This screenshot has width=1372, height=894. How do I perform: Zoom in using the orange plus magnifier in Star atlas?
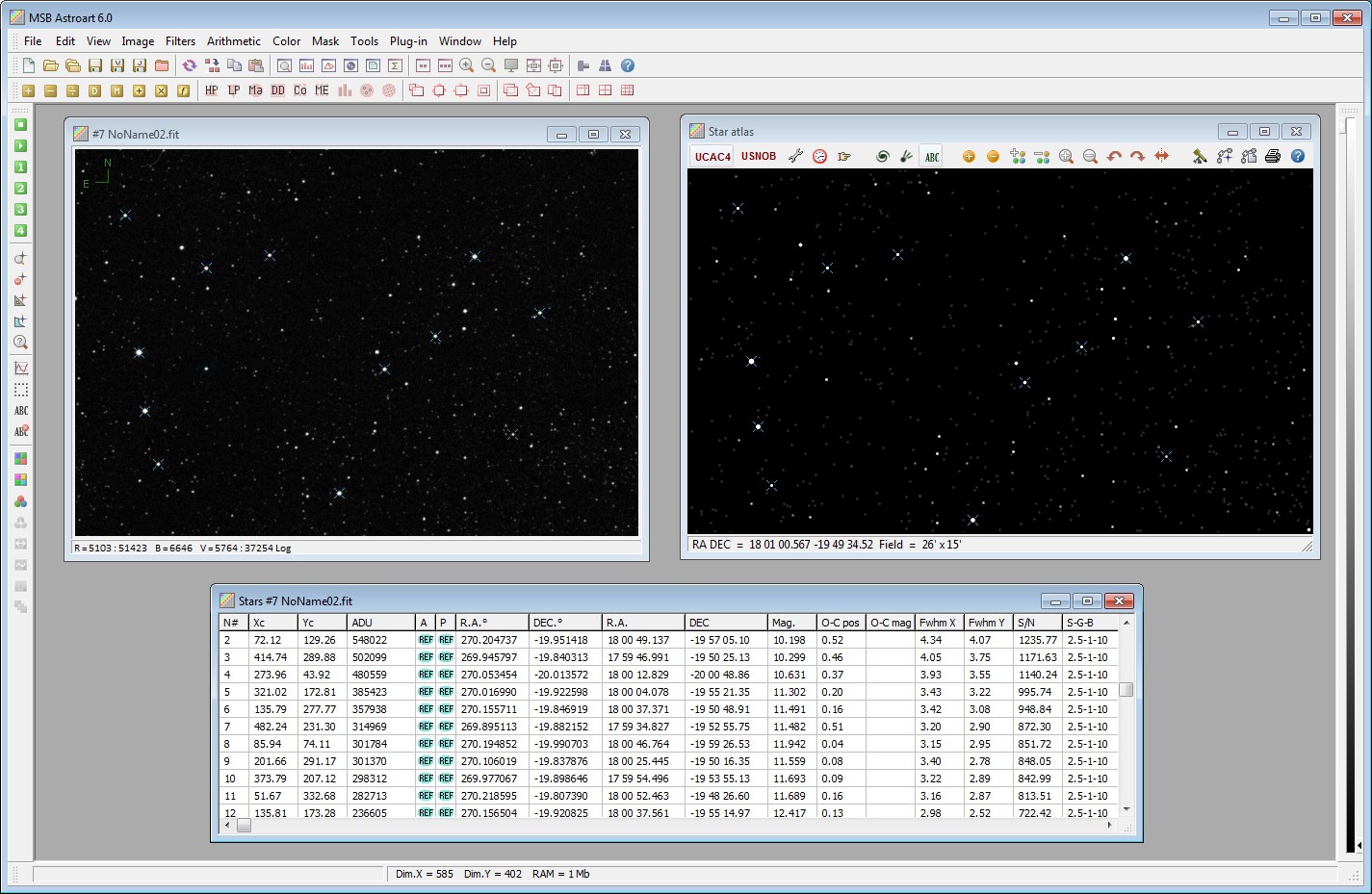tap(969, 155)
